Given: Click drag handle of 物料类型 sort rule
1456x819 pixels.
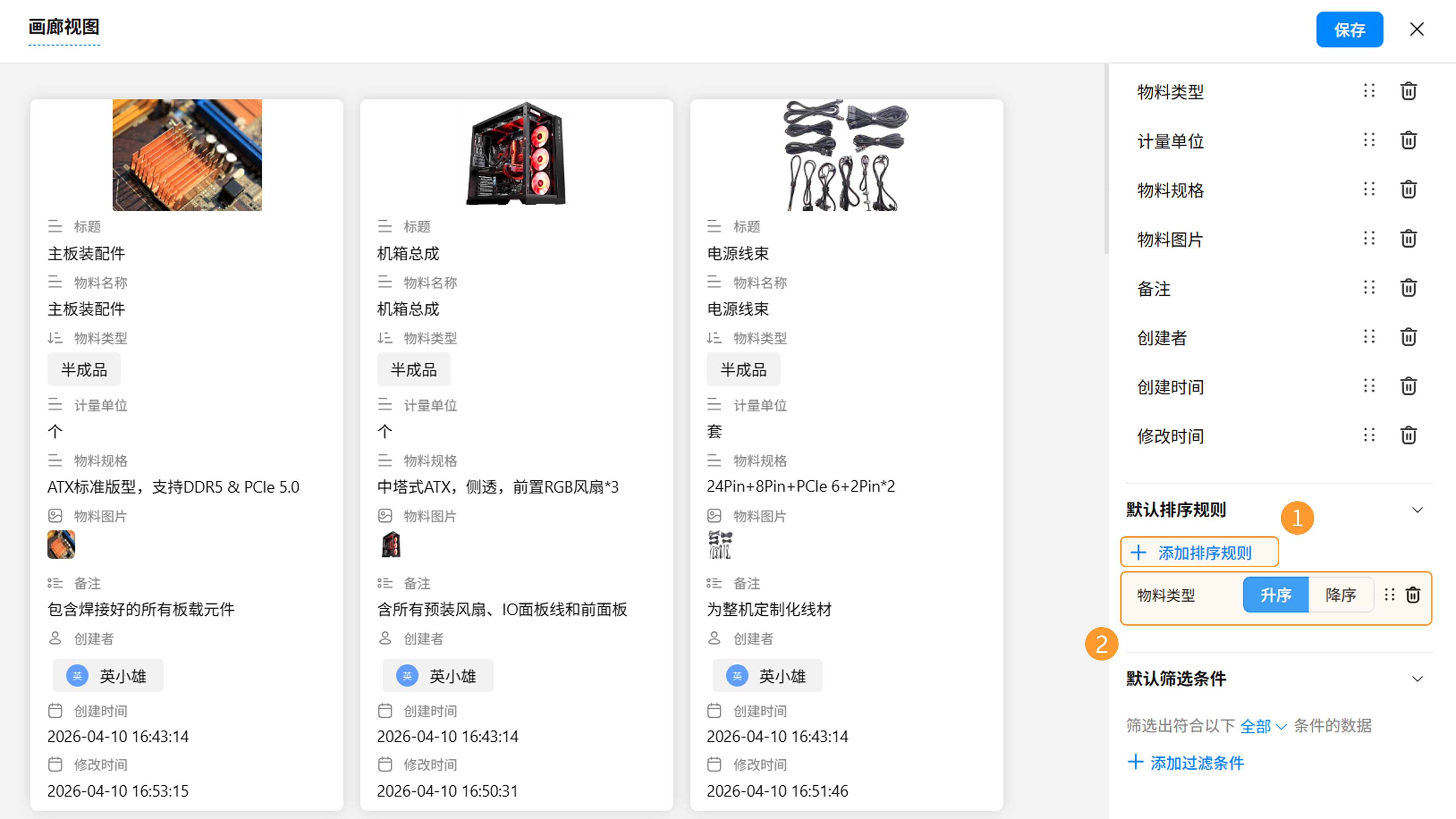Looking at the screenshot, I should pos(1390,595).
